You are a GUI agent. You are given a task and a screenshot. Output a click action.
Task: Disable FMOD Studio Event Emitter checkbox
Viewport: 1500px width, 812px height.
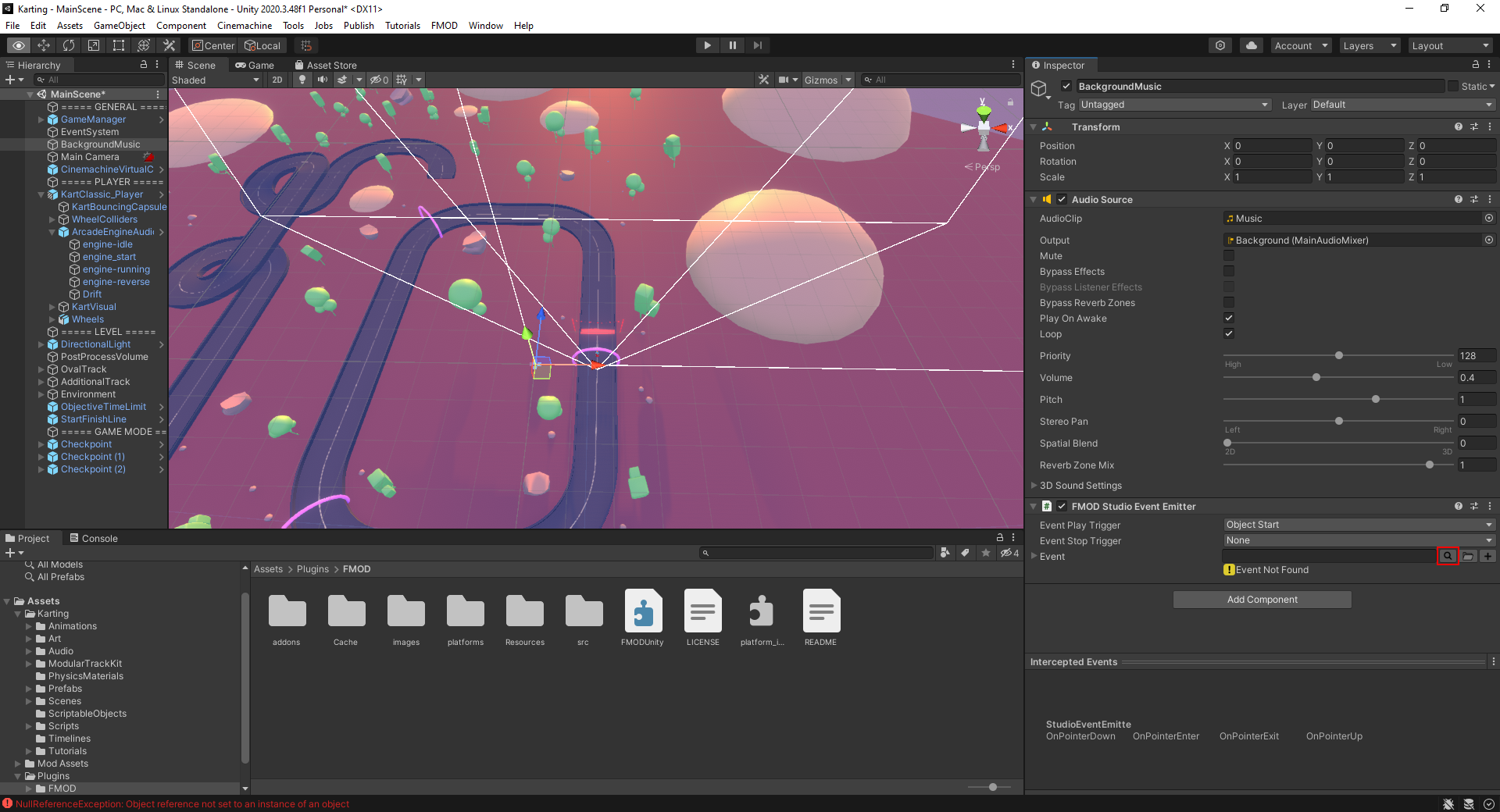[x=1062, y=506]
